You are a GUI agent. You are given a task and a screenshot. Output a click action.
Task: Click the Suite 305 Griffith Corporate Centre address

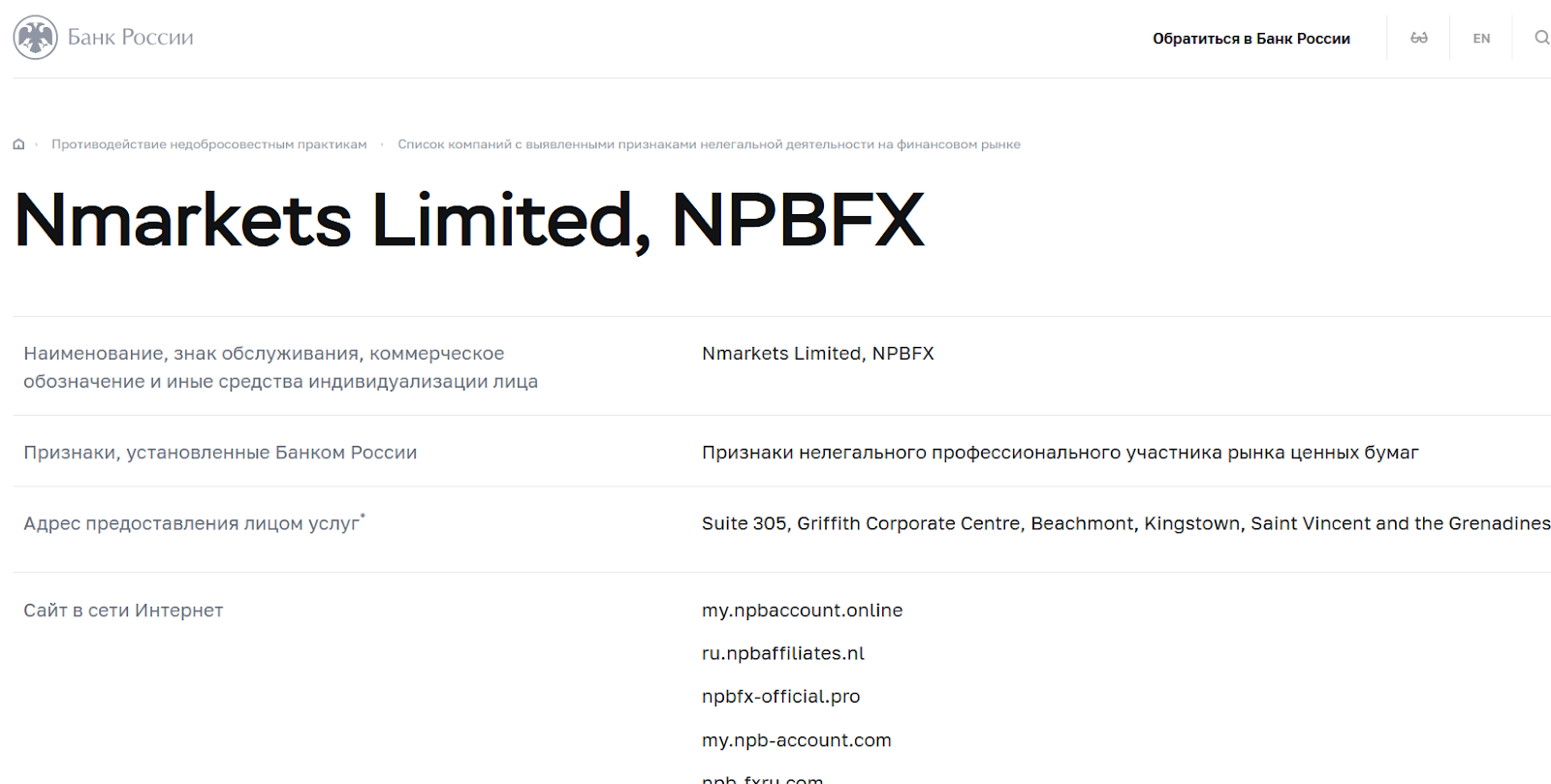pos(1124,523)
